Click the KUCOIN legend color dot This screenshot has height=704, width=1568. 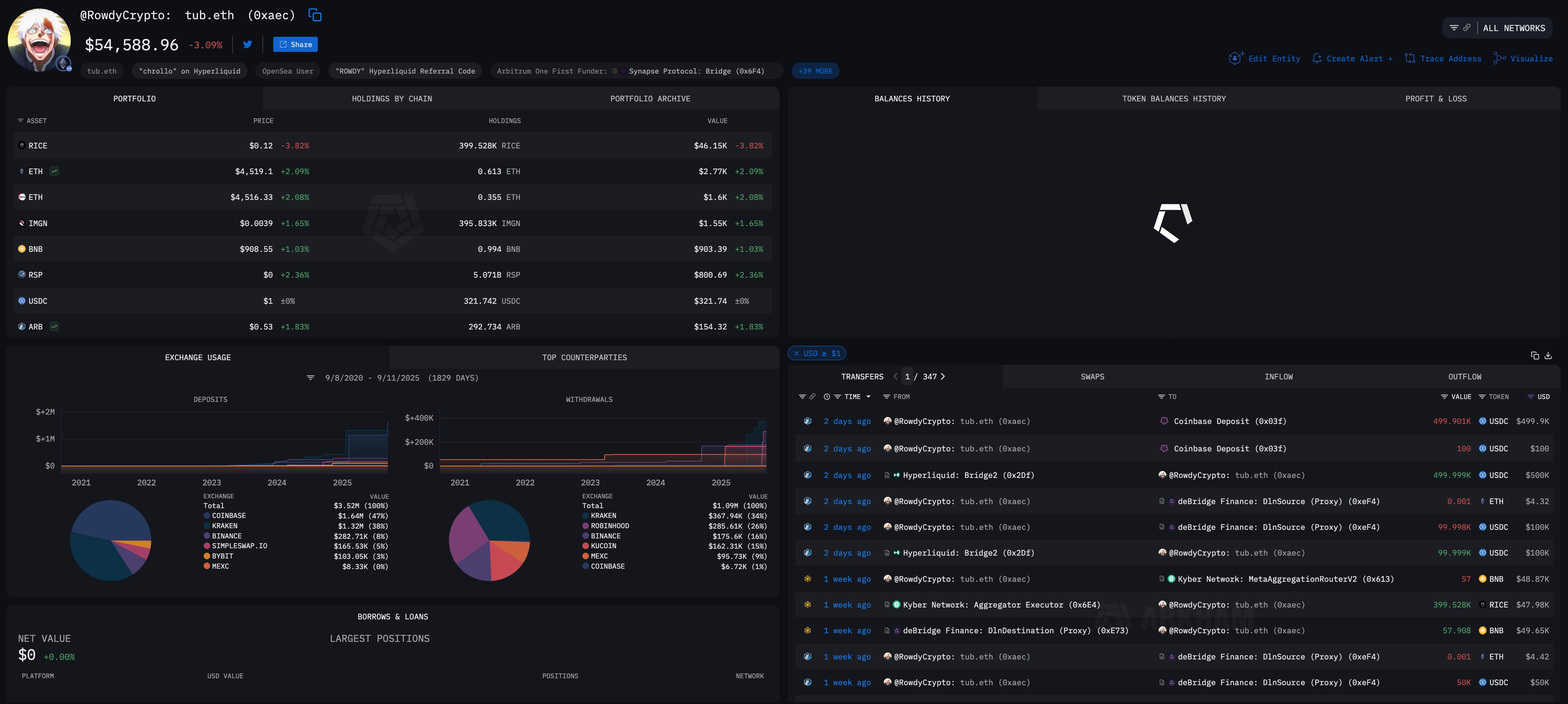pos(586,546)
